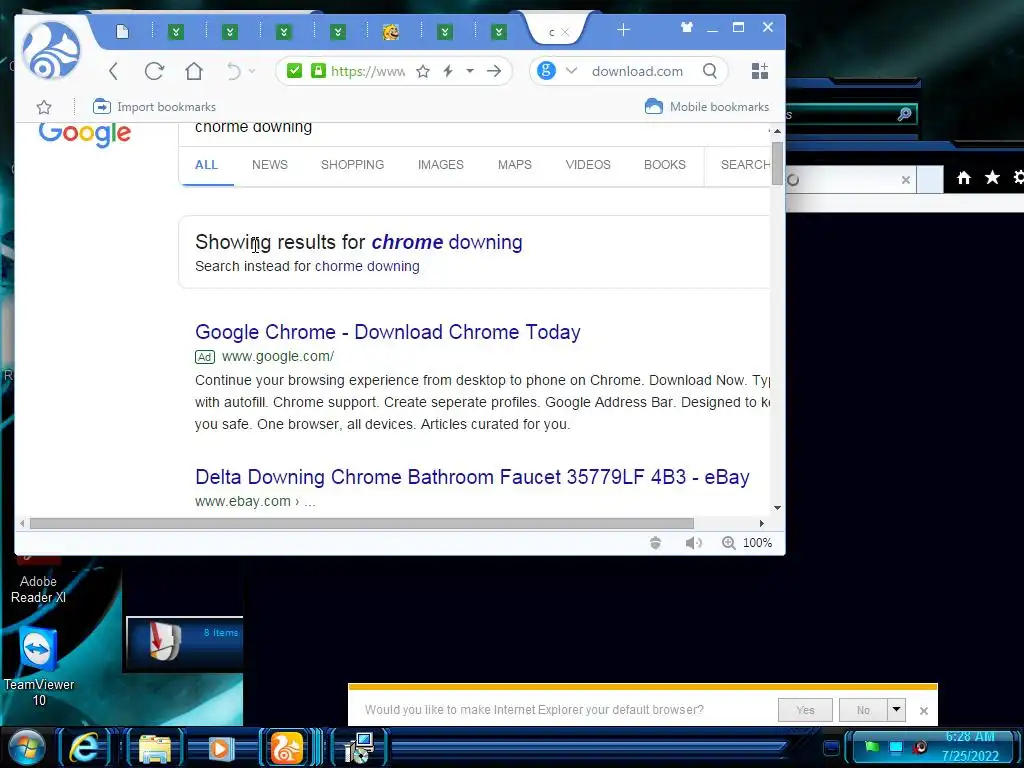
Task: Click the scroll down arrow
Action: point(777,507)
